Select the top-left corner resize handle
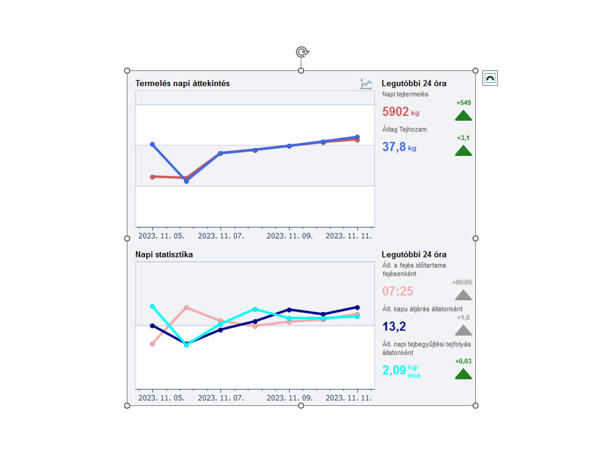This screenshot has height=462, width=616. (127, 71)
